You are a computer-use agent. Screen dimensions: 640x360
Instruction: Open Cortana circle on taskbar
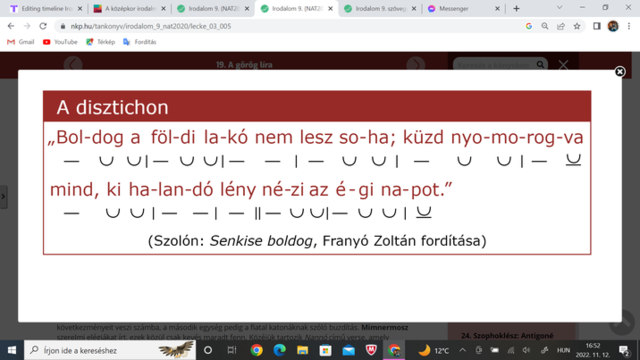[x=208, y=350]
